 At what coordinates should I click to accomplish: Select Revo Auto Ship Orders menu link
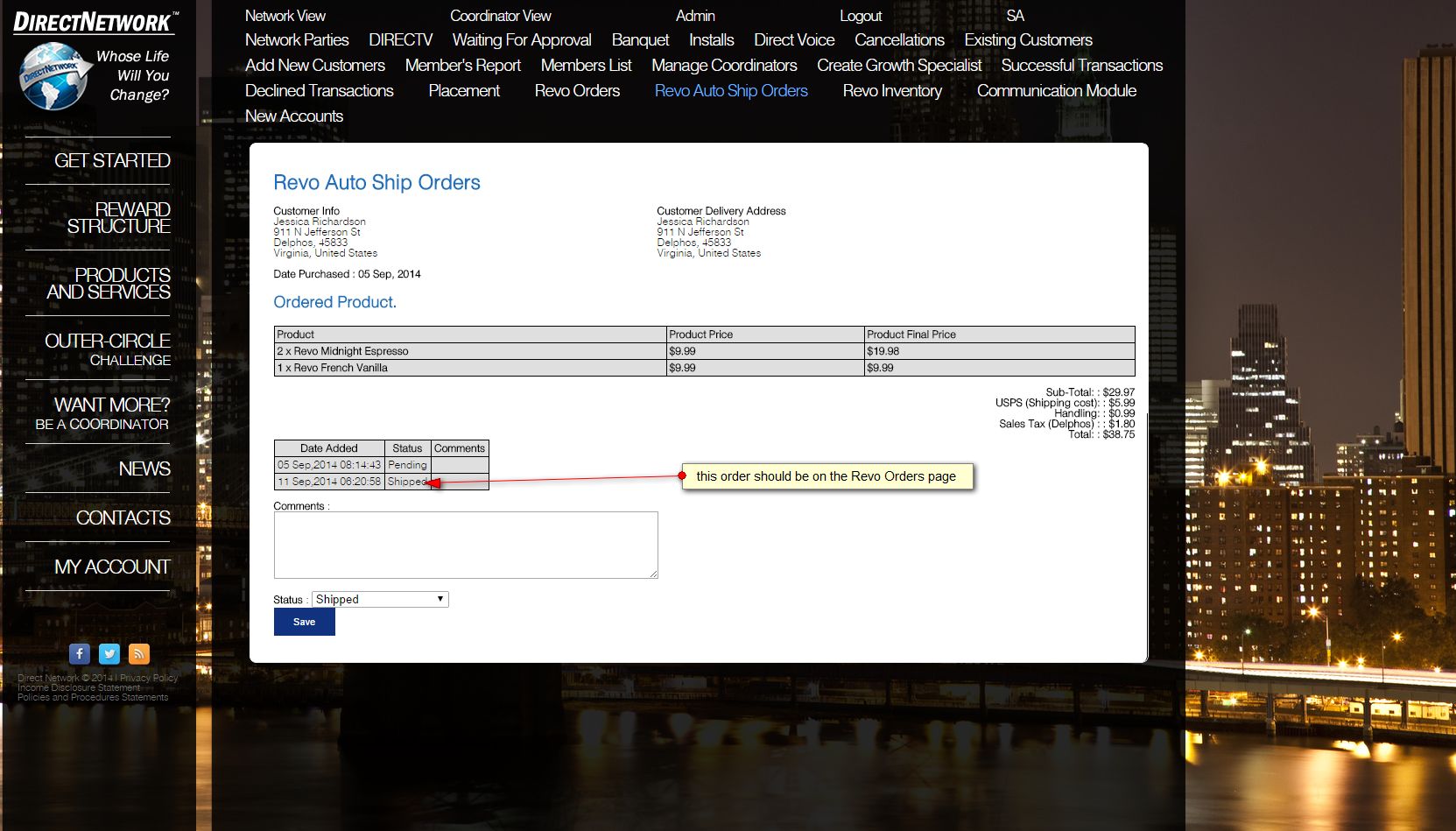pos(731,91)
